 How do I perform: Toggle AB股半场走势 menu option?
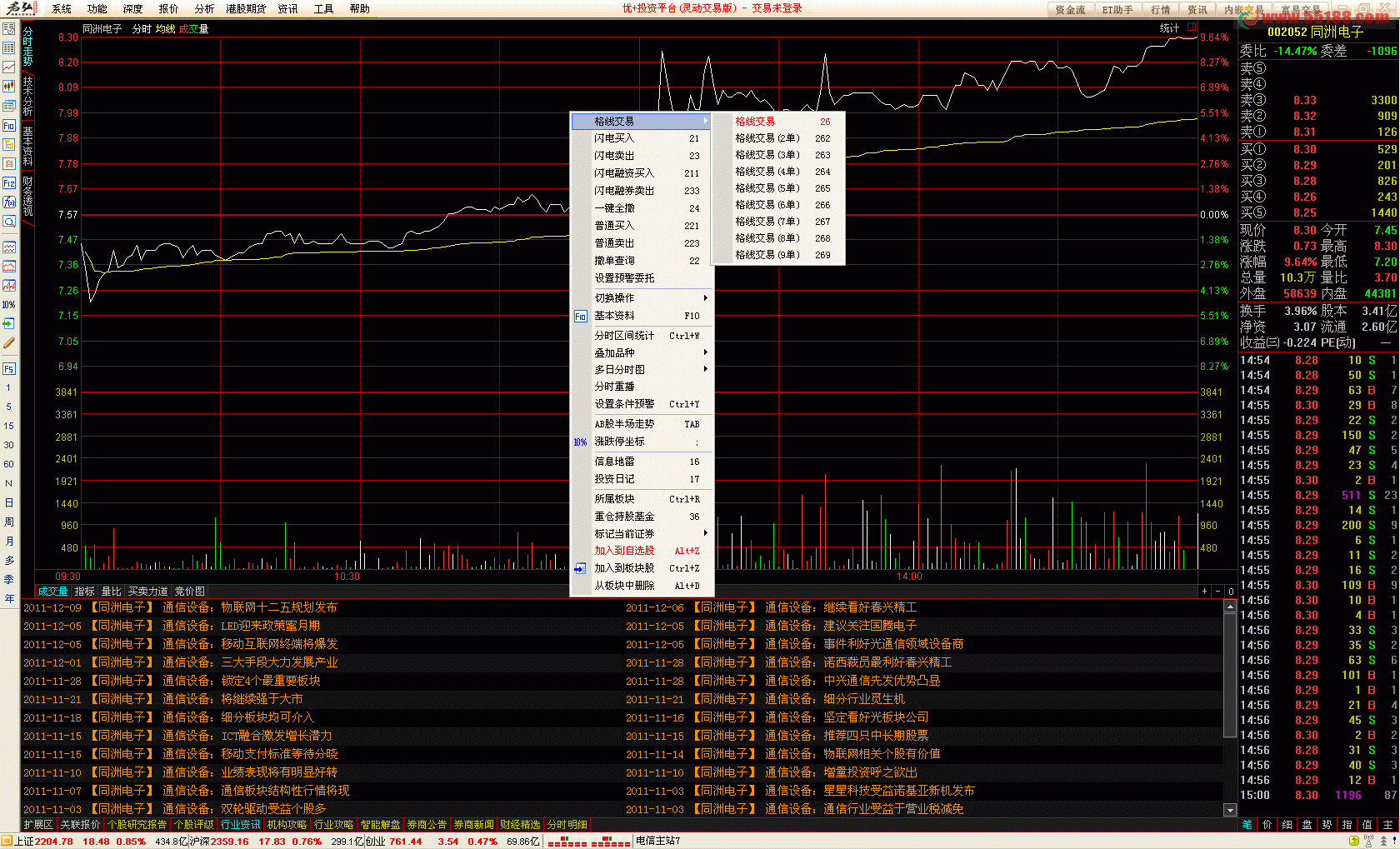641,424
